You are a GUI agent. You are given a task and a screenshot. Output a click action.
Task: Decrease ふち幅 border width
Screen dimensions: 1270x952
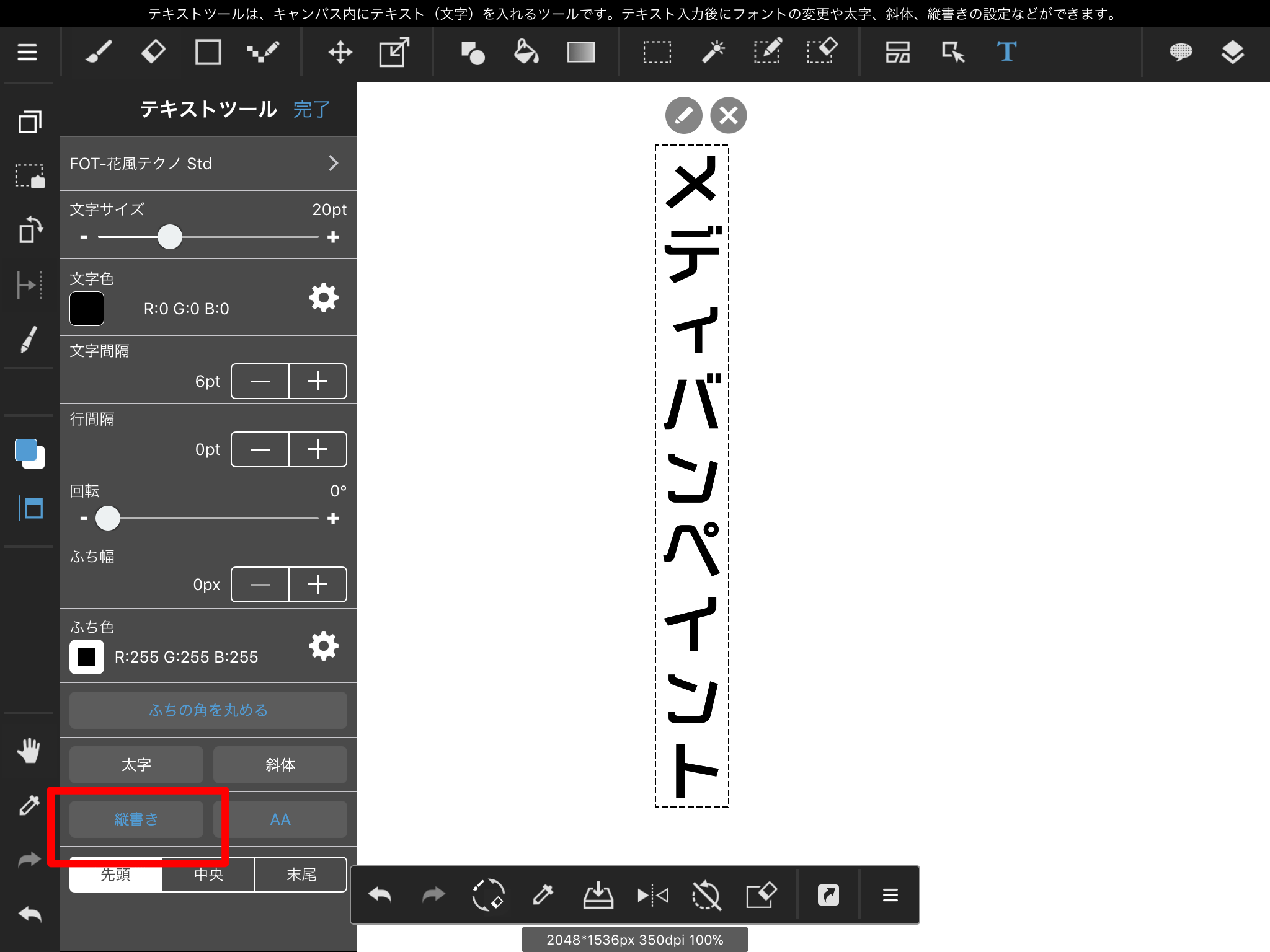(260, 584)
